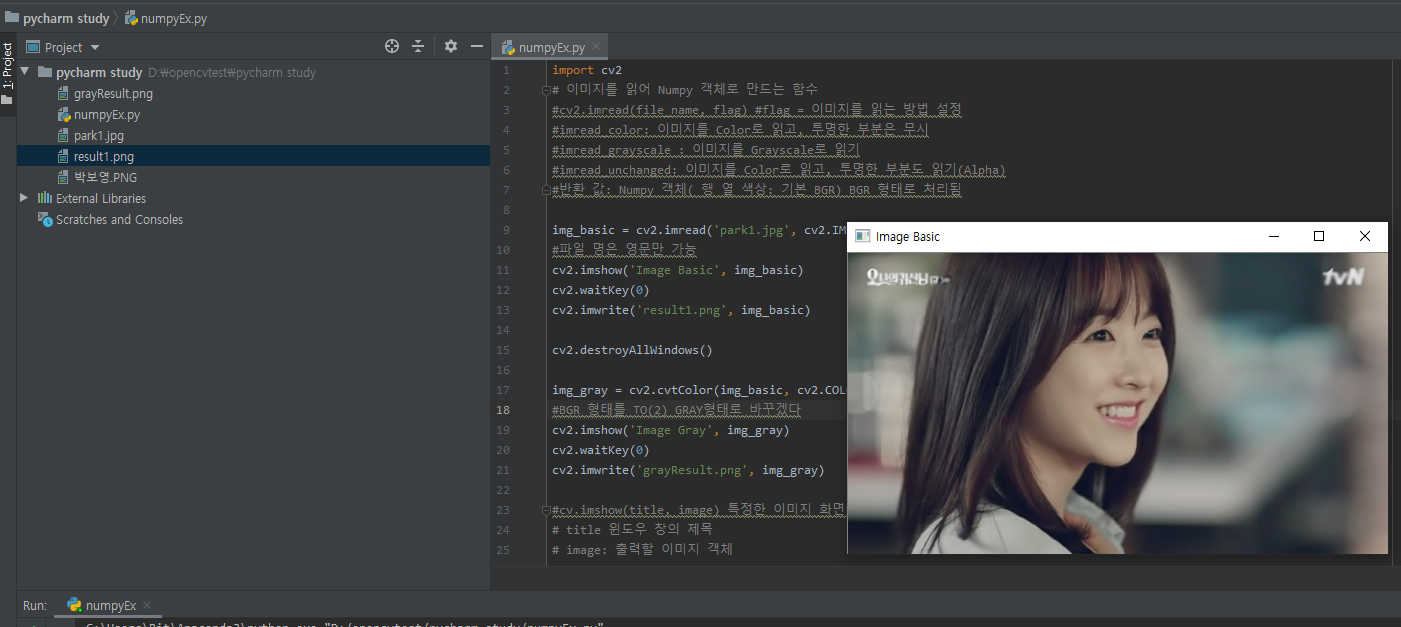Click line 1 'import cv2' code
1401x627 pixels.
coord(587,70)
